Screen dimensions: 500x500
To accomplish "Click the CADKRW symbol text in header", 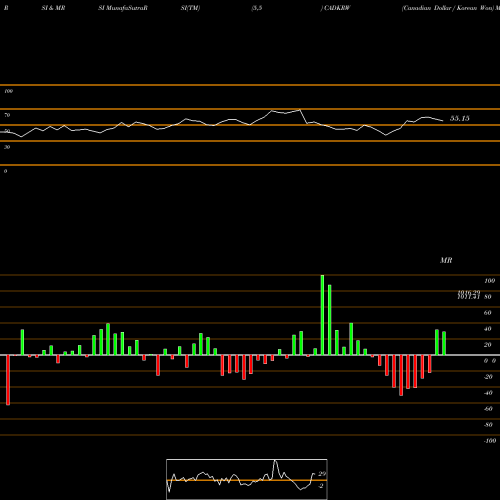I will (337, 8).
